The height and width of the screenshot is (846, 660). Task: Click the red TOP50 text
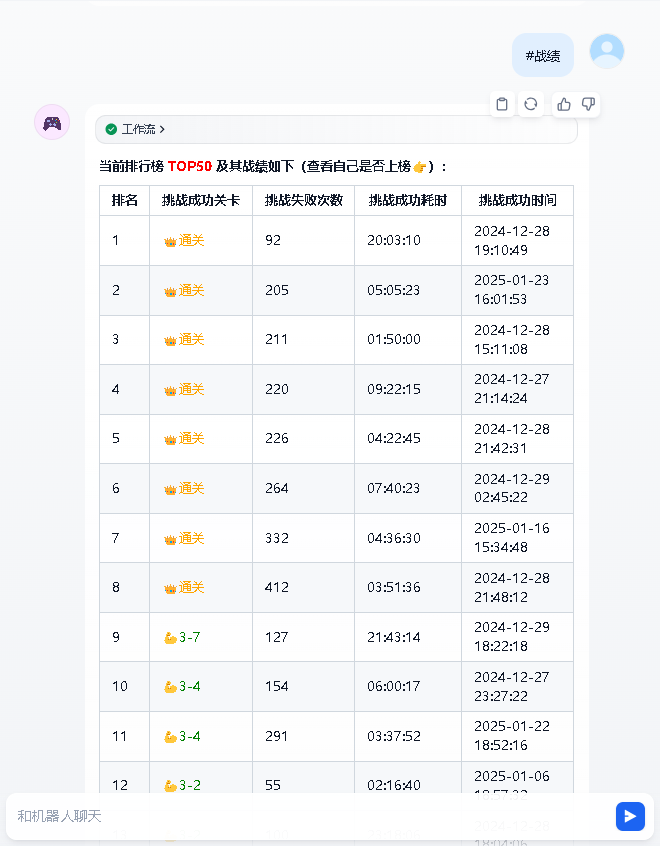coord(189,167)
